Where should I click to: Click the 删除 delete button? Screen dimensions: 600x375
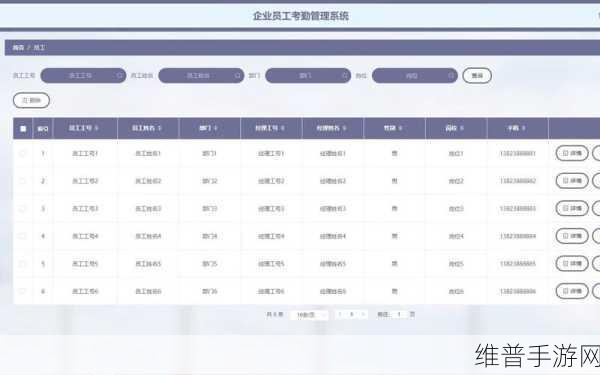pyautogui.click(x=31, y=100)
